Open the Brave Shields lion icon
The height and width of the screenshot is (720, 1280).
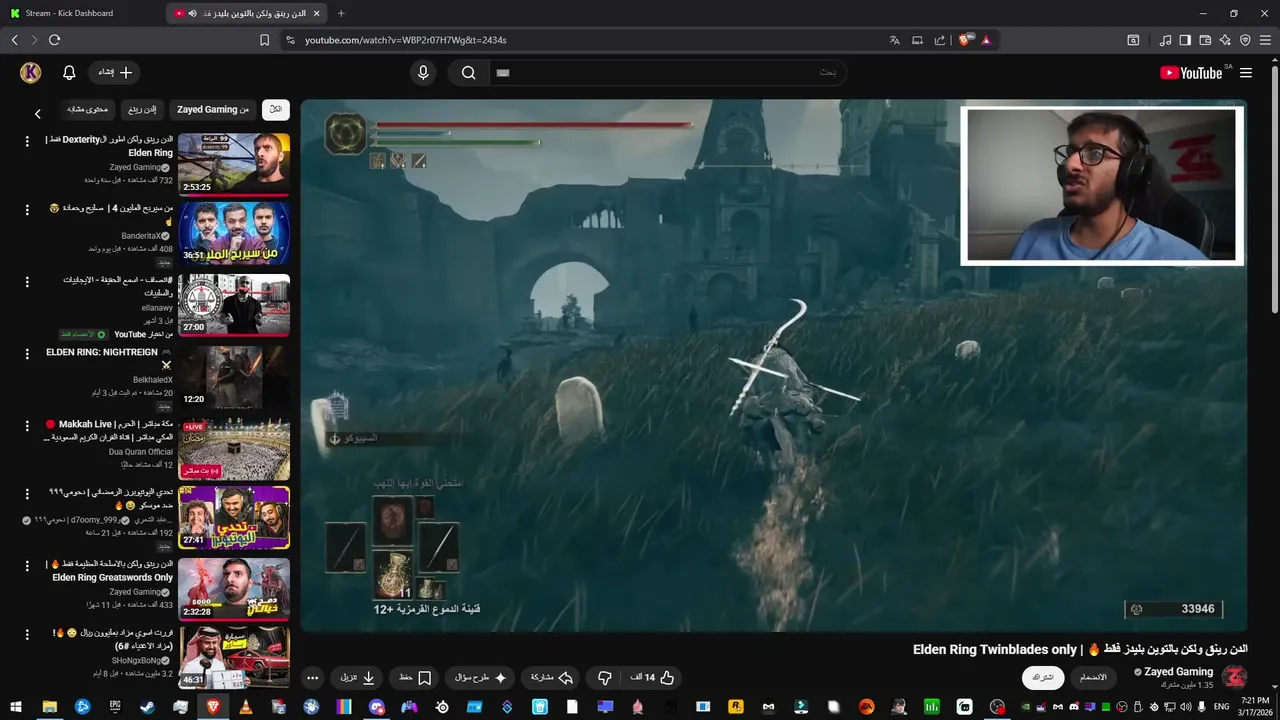pyautogui.click(x=965, y=40)
